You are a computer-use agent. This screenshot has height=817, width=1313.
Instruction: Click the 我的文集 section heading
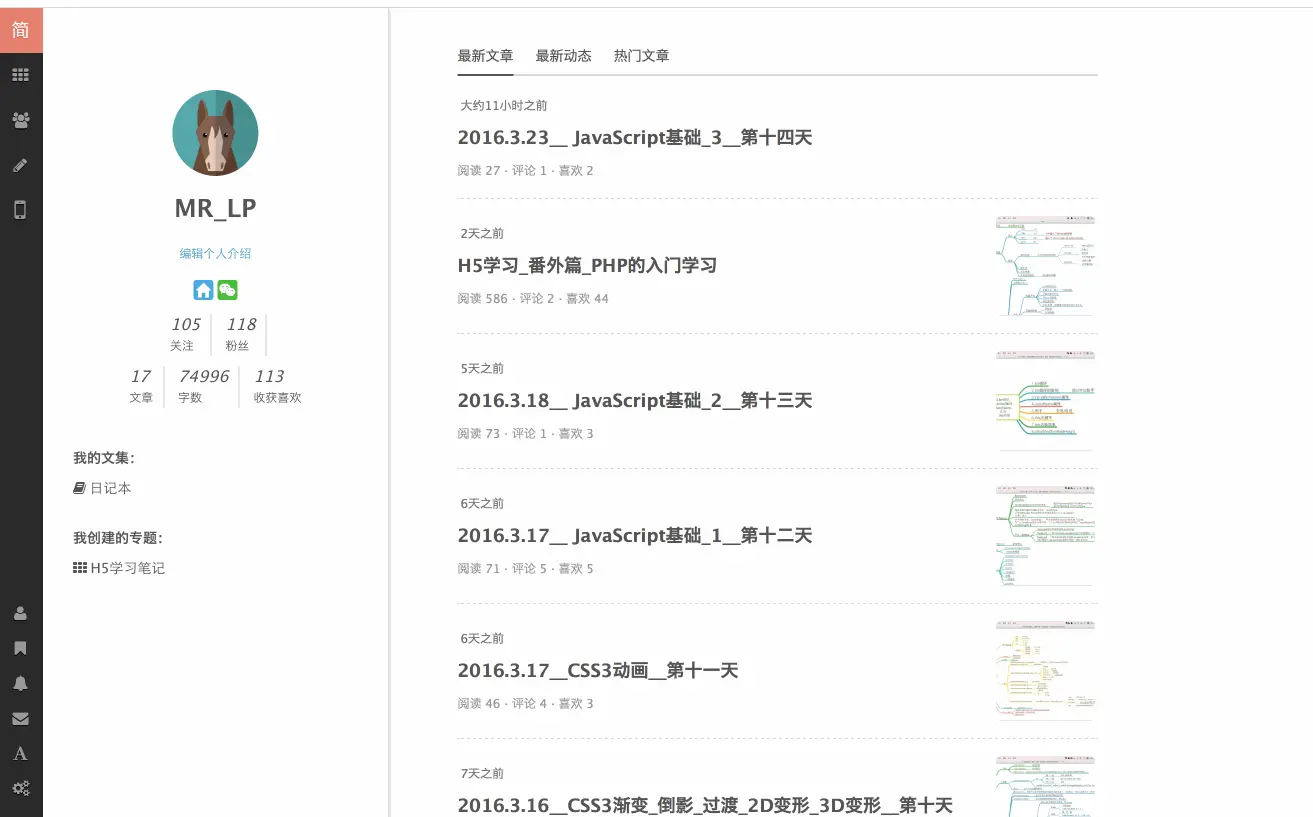(104, 458)
